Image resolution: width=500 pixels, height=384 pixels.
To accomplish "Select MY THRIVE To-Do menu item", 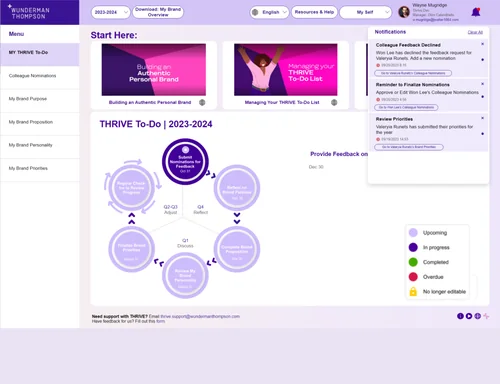I will coord(40,54).
